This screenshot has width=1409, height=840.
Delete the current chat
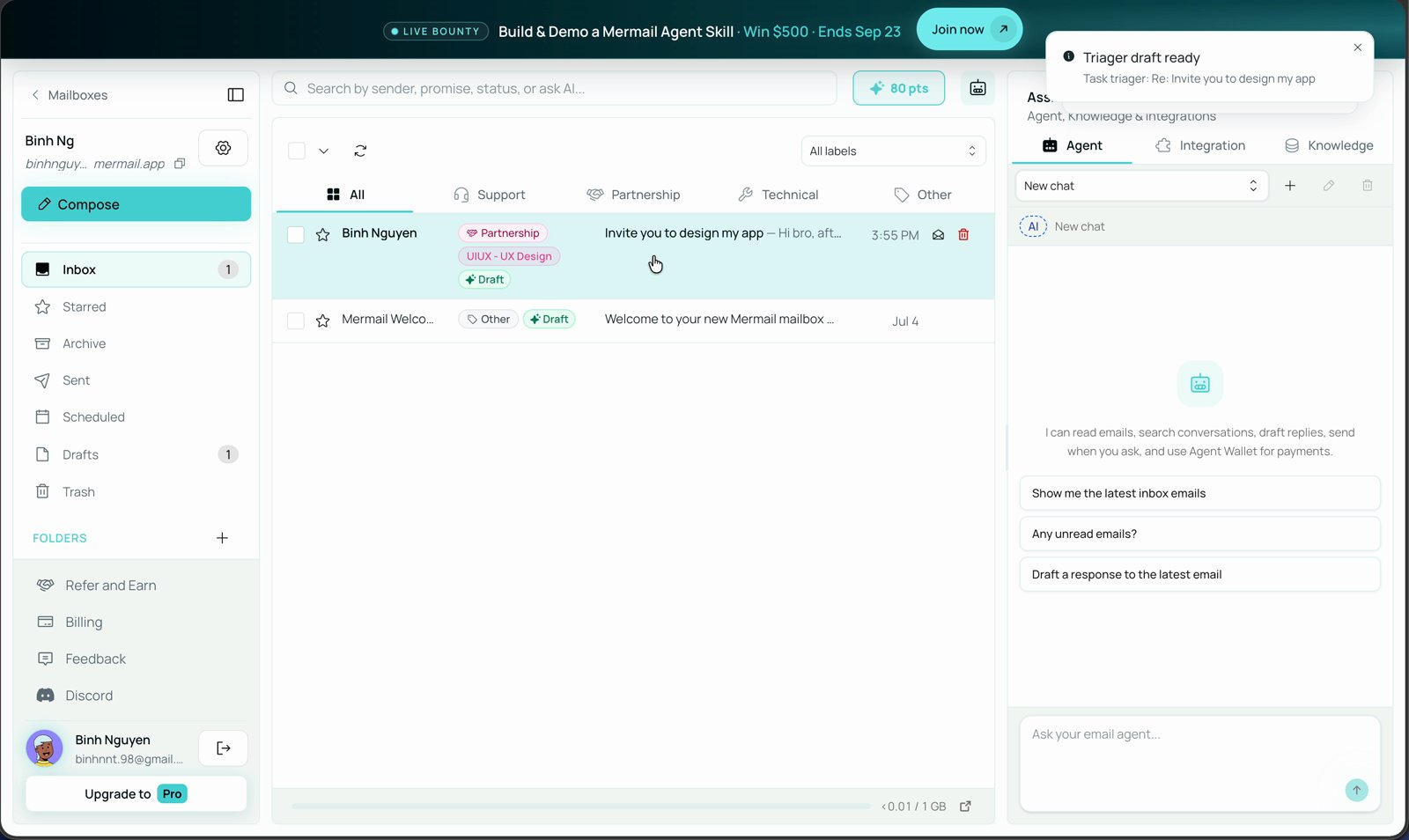pos(1368,186)
